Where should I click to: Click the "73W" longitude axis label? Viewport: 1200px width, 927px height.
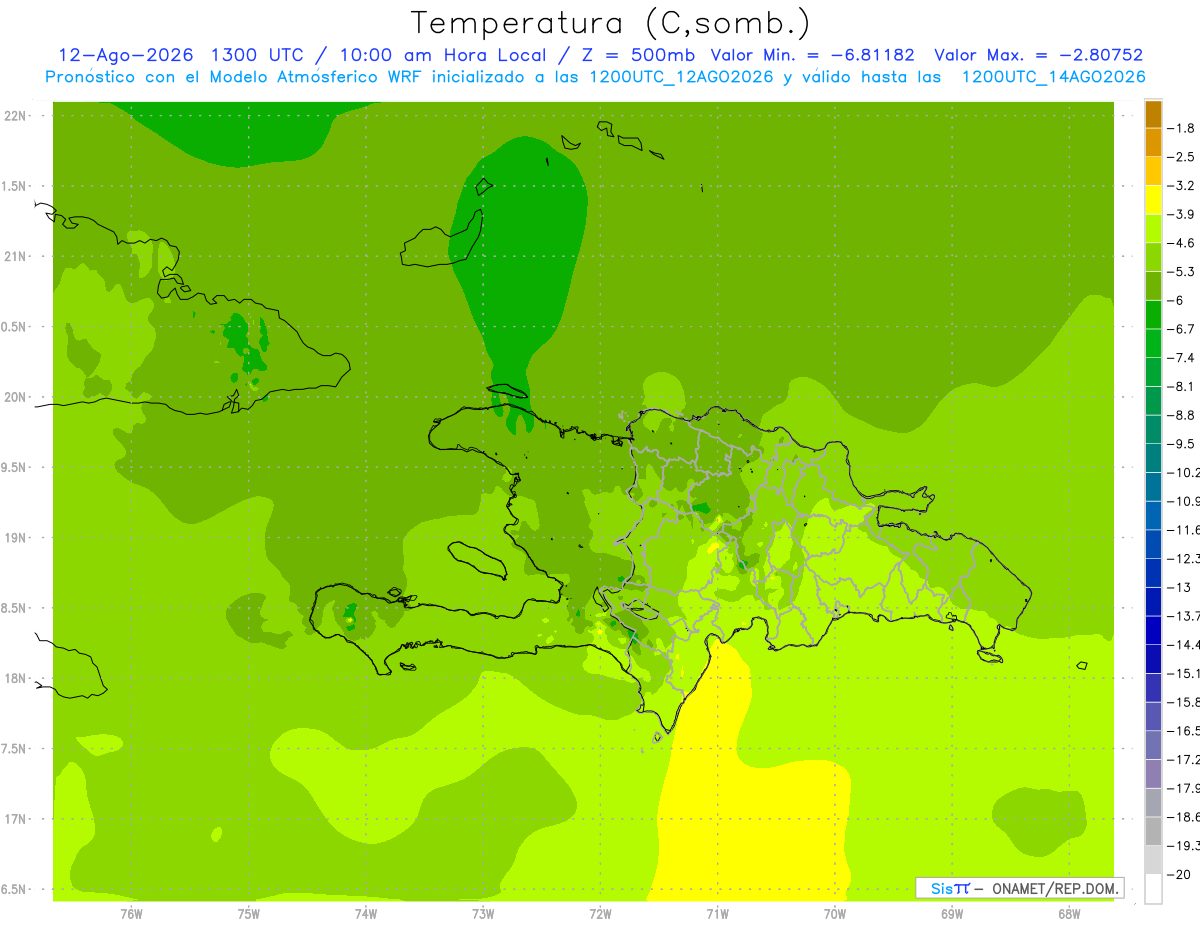click(483, 914)
